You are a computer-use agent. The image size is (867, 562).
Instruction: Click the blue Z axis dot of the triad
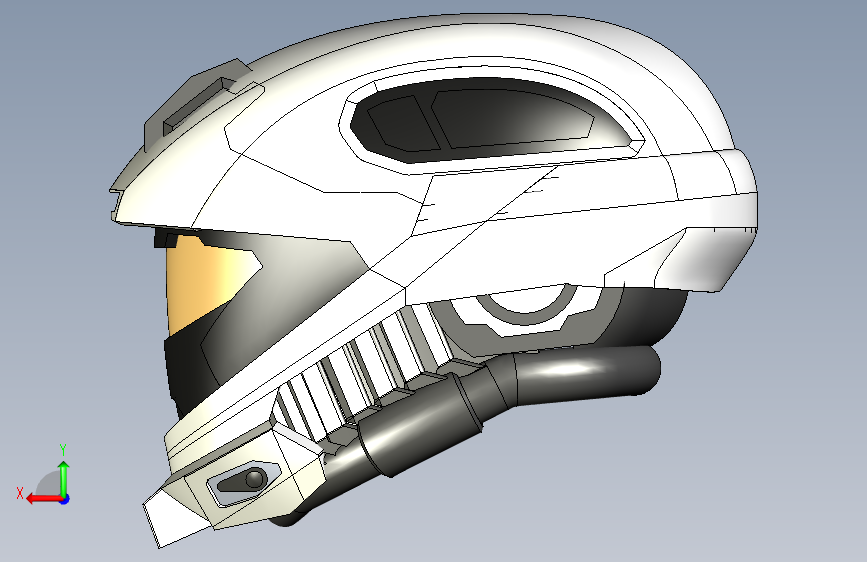[65, 499]
